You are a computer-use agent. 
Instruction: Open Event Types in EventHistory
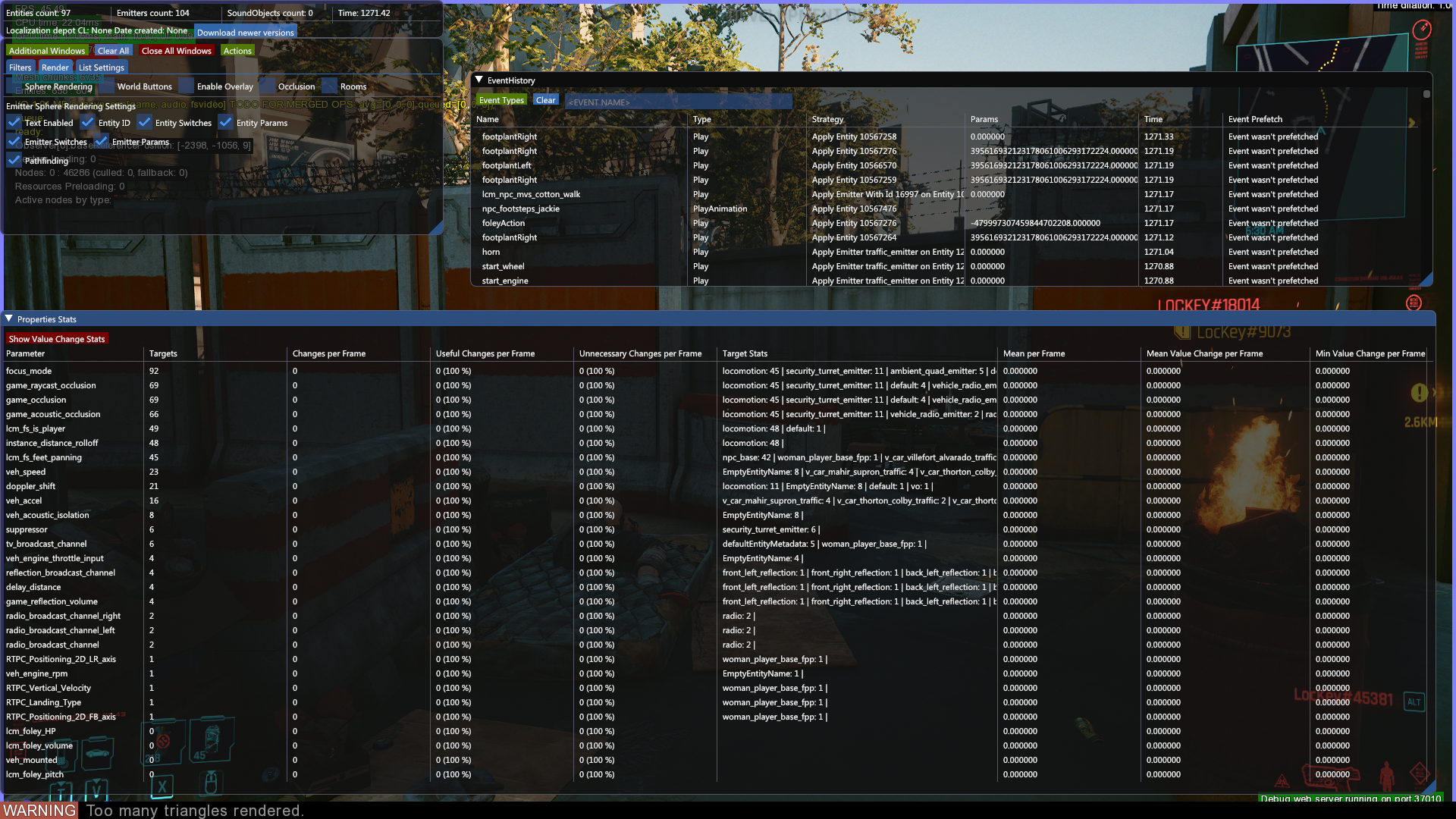pos(501,100)
